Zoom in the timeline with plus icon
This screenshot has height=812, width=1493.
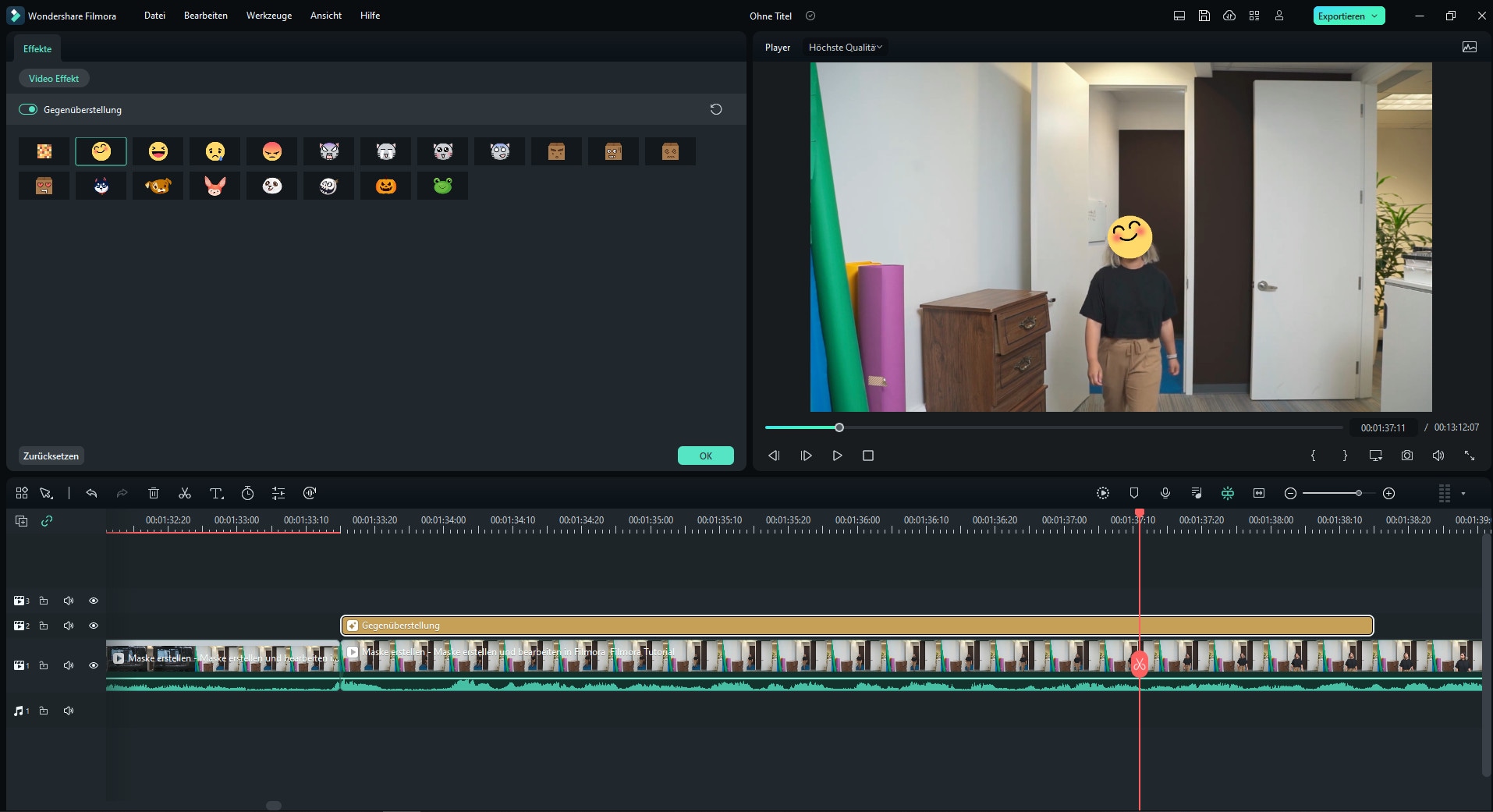[1388, 493]
